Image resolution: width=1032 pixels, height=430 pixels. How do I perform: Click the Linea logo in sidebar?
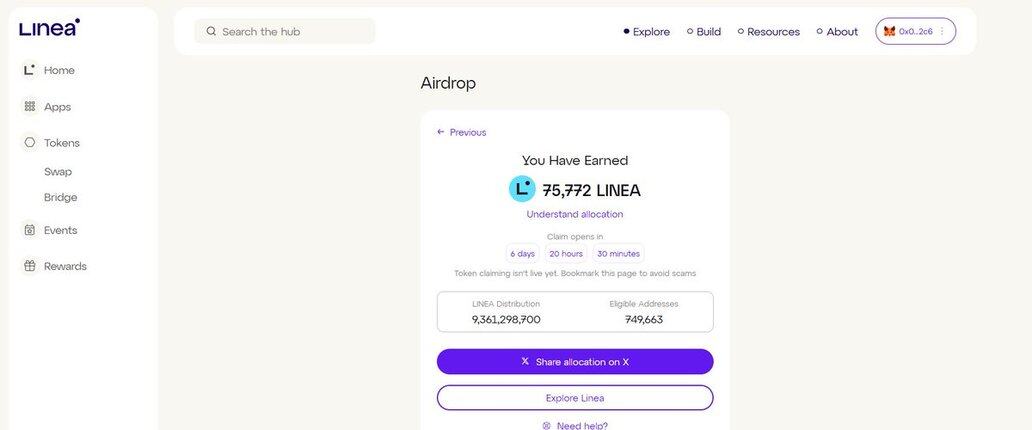coord(49,27)
